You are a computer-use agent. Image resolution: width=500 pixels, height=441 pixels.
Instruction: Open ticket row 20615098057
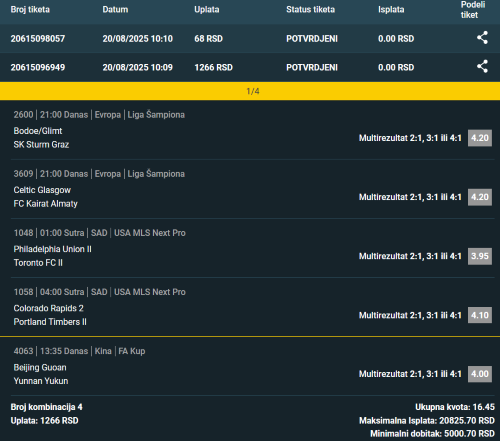(x=250, y=38)
